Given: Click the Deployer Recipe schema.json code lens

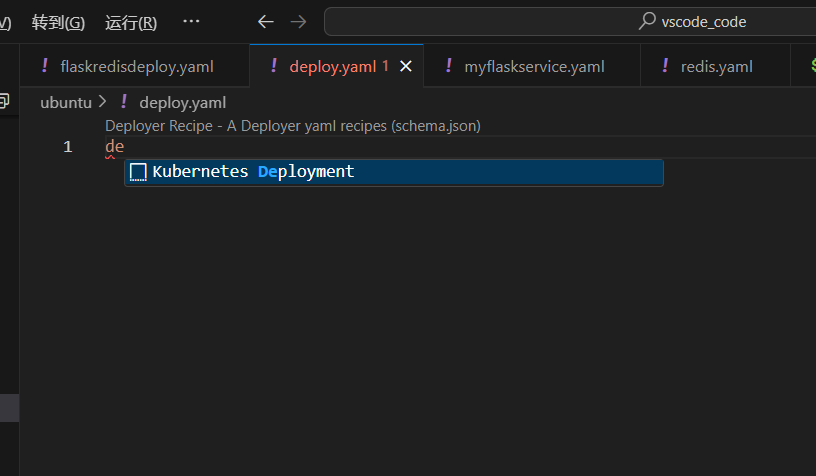Looking at the screenshot, I should [292, 126].
